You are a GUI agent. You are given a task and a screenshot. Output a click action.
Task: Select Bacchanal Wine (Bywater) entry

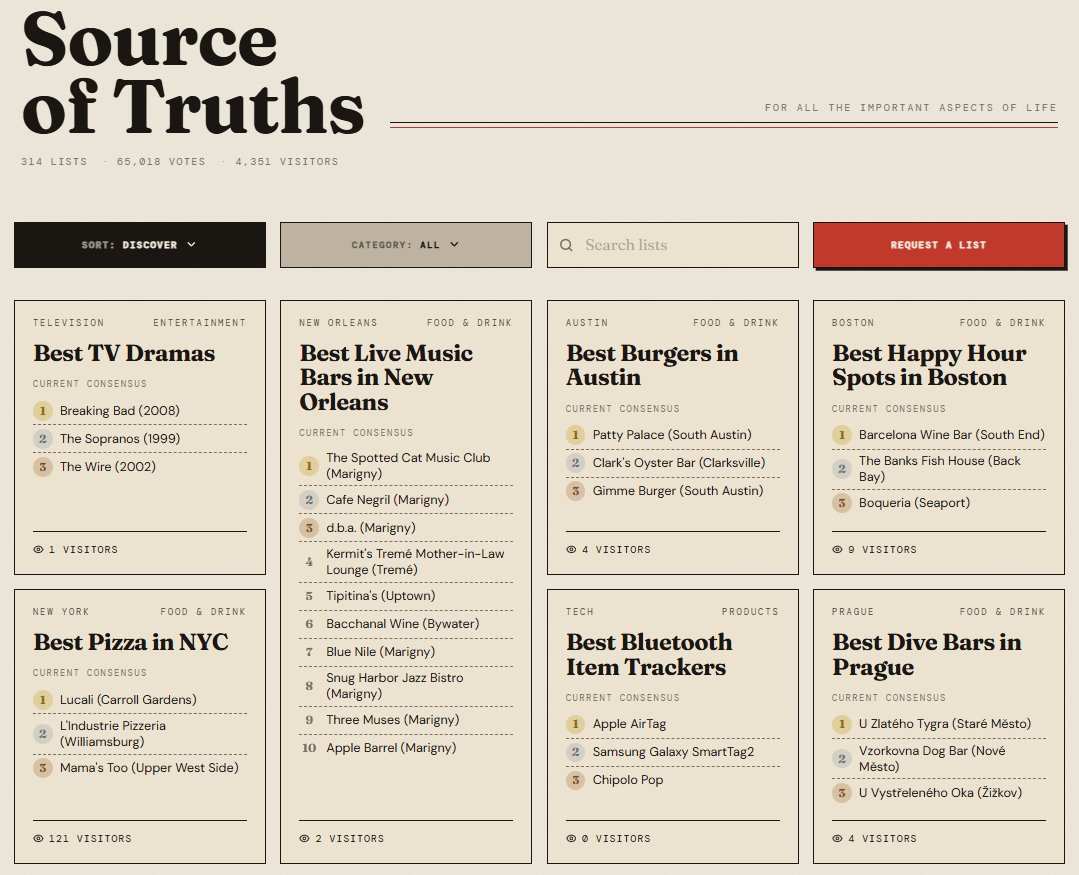pos(406,625)
